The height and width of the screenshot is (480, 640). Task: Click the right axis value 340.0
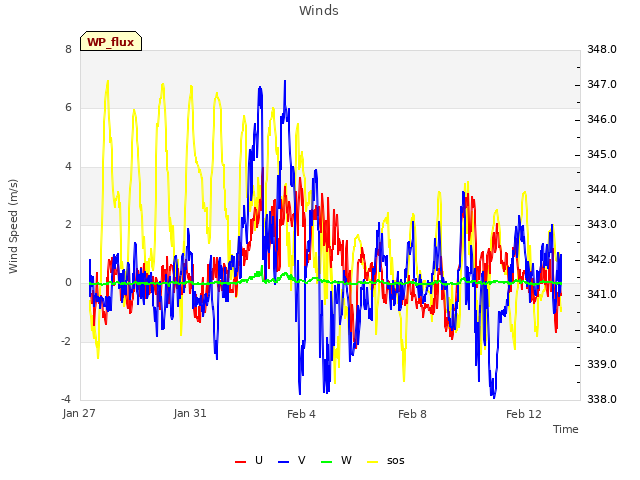[602, 329]
